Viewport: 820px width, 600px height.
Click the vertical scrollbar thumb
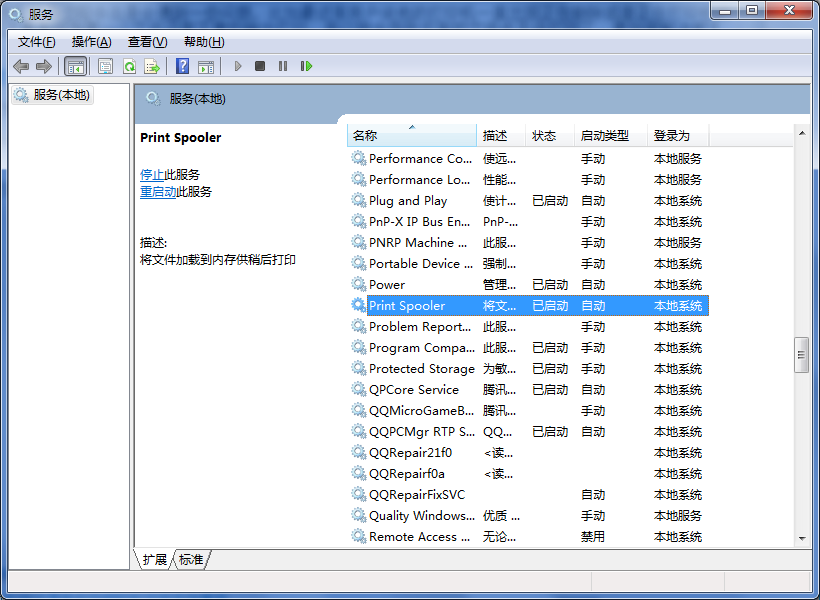pyautogui.click(x=802, y=355)
